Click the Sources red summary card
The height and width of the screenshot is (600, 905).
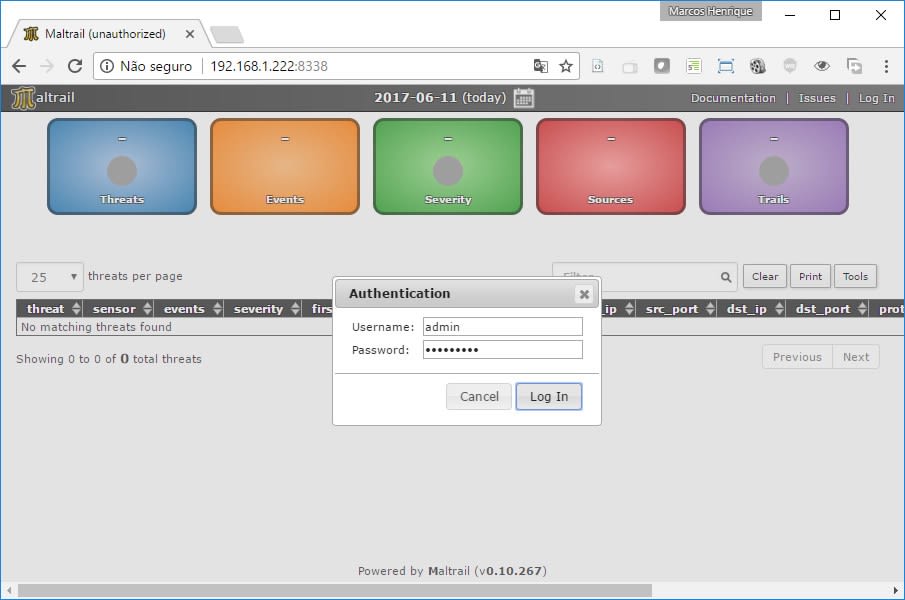pyautogui.click(x=611, y=167)
